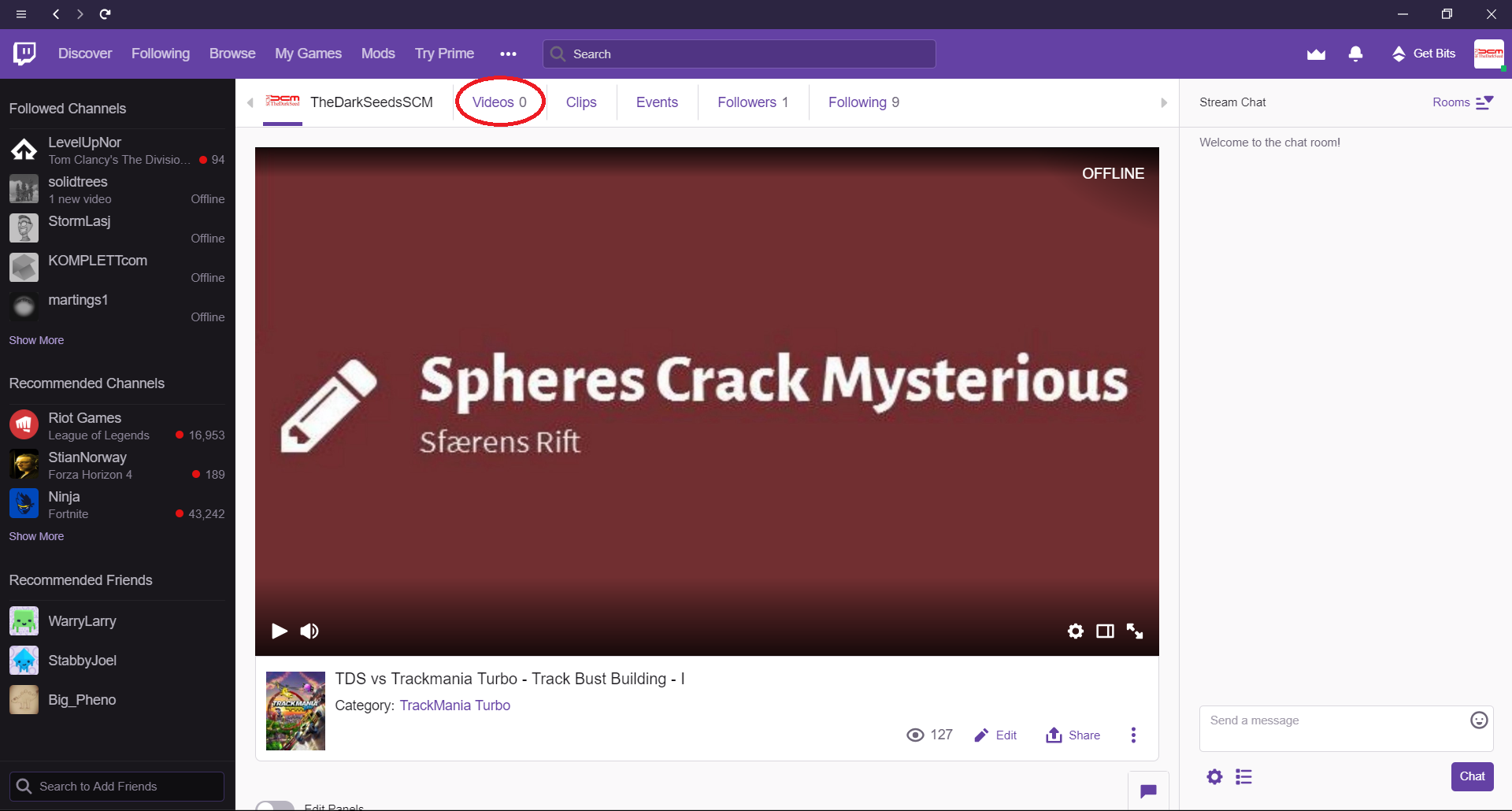
Task: Click the StabbyJoel friend avatar
Action: click(24, 661)
